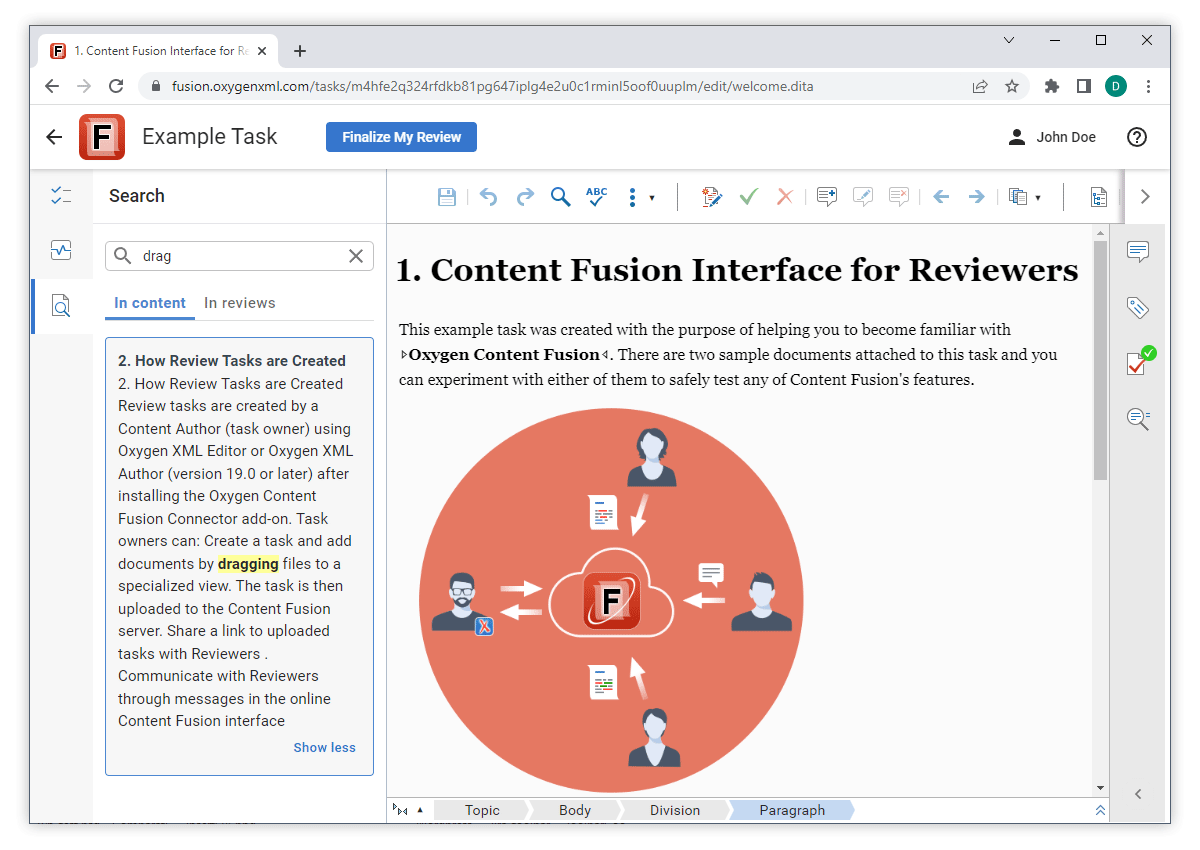Open the change-view mode dropdown
This screenshot has height=850, width=1200.
(x=1025, y=197)
